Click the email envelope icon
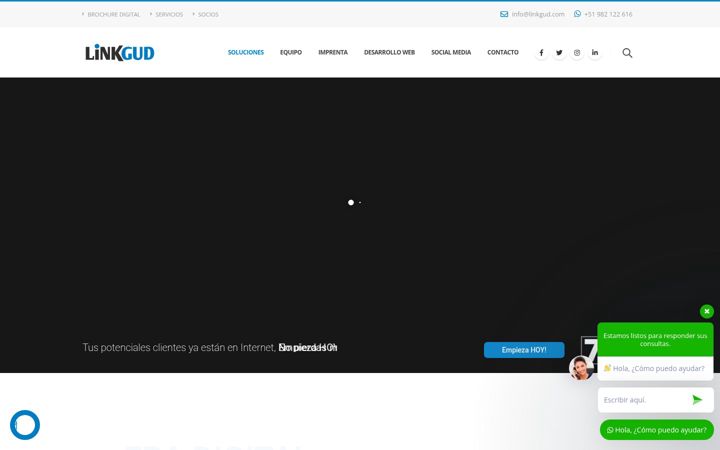The width and height of the screenshot is (720, 450). point(504,14)
